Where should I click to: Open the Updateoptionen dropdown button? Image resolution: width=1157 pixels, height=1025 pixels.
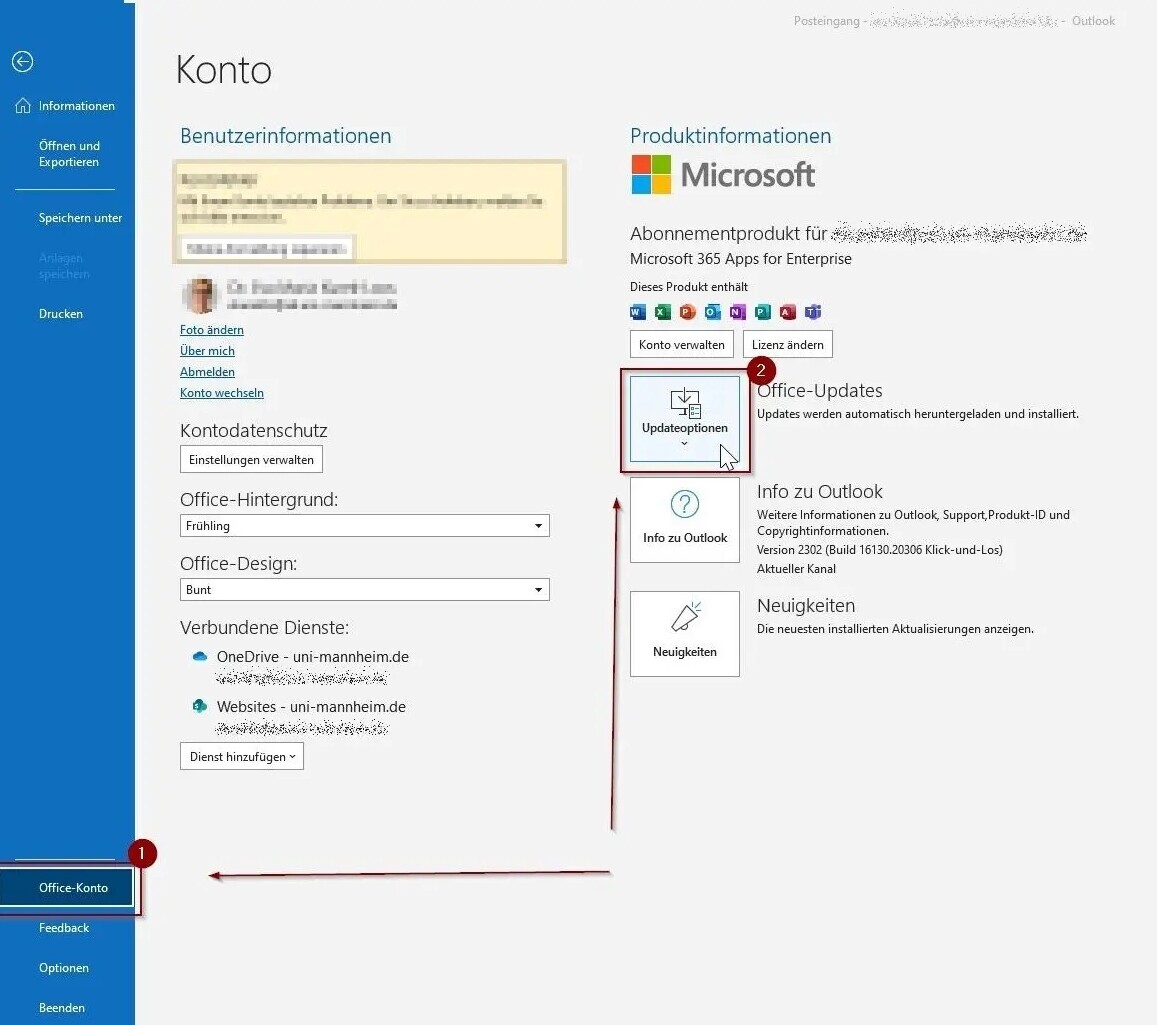tap(685, 419)
